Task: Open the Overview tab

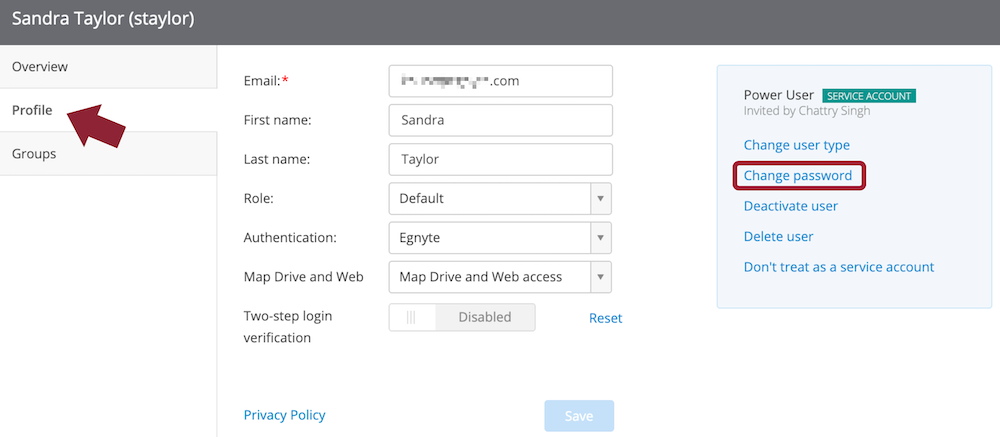Action: tap(40, 67)
